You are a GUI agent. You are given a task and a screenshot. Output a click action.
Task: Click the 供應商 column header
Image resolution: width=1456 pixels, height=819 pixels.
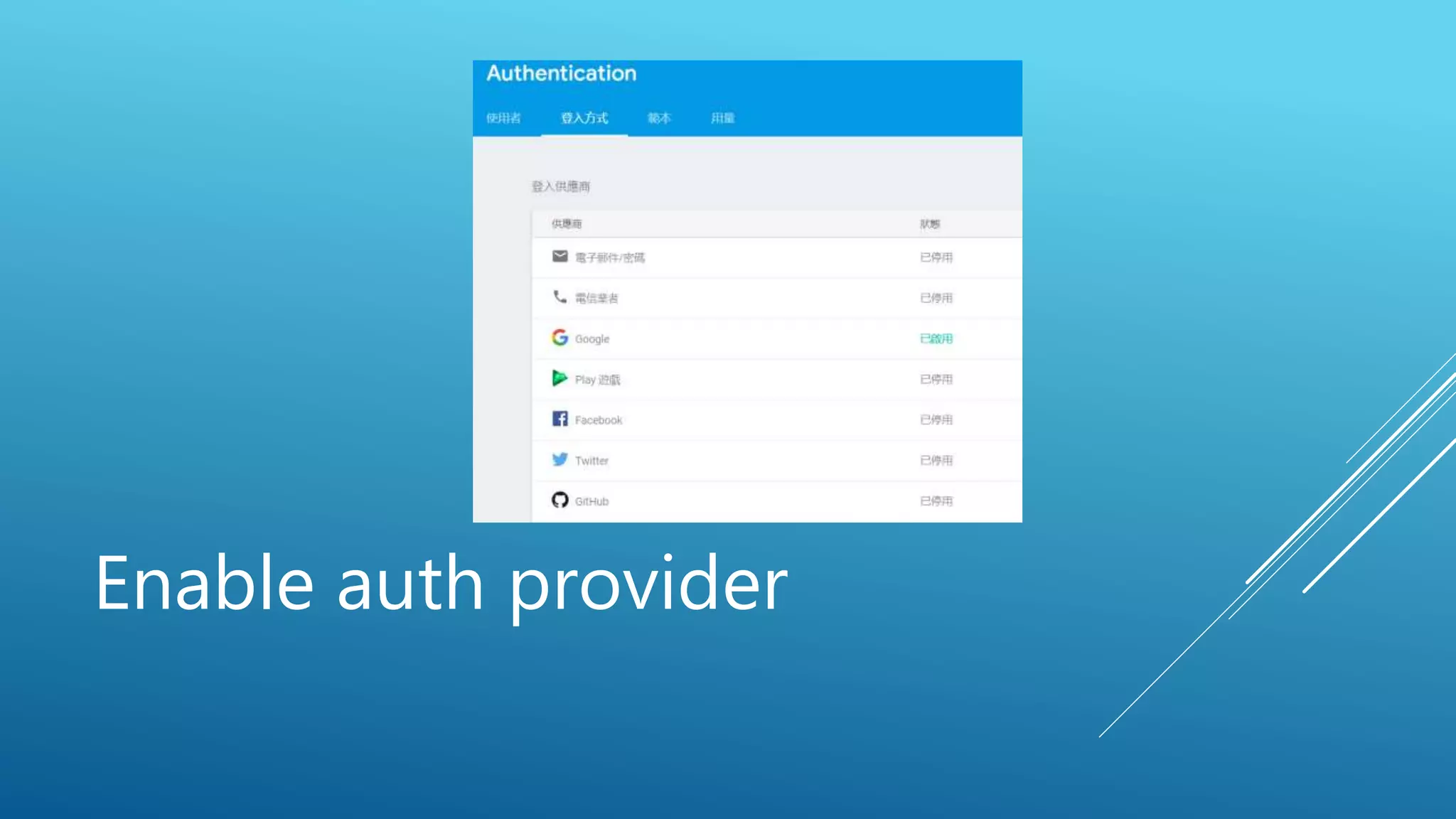pos(567,224)
